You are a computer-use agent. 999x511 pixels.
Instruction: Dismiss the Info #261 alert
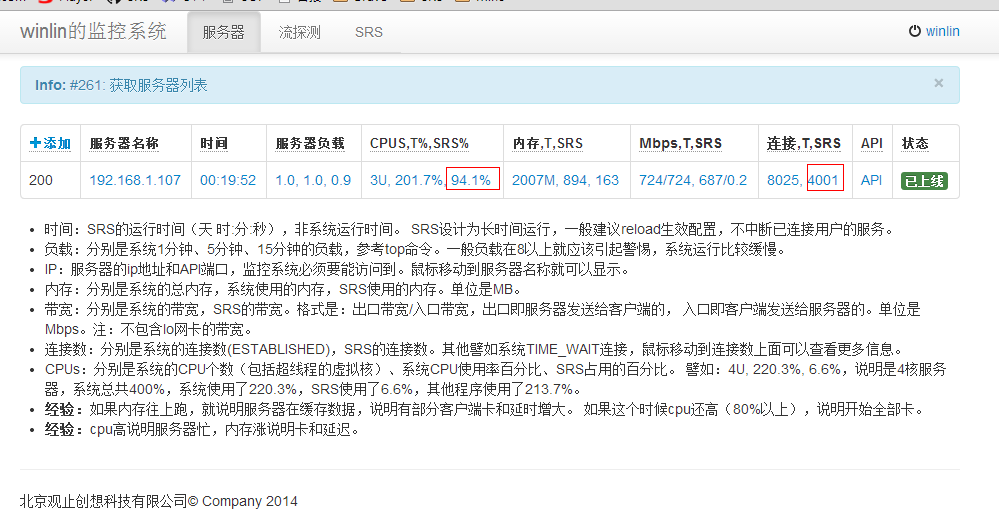pyautogui.click(x=938, y=84)
